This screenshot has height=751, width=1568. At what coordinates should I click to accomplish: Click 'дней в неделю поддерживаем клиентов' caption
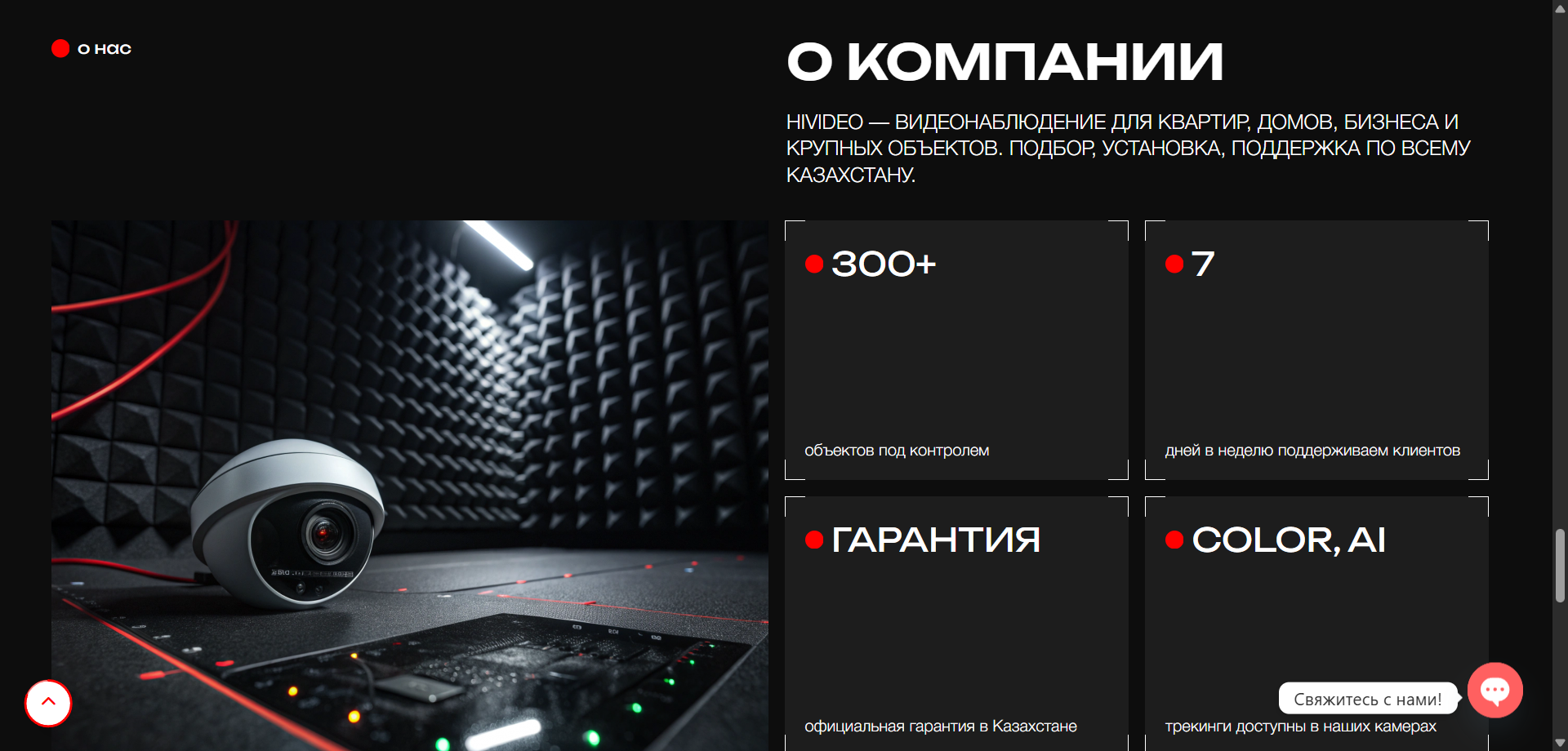coord(1312,451)
